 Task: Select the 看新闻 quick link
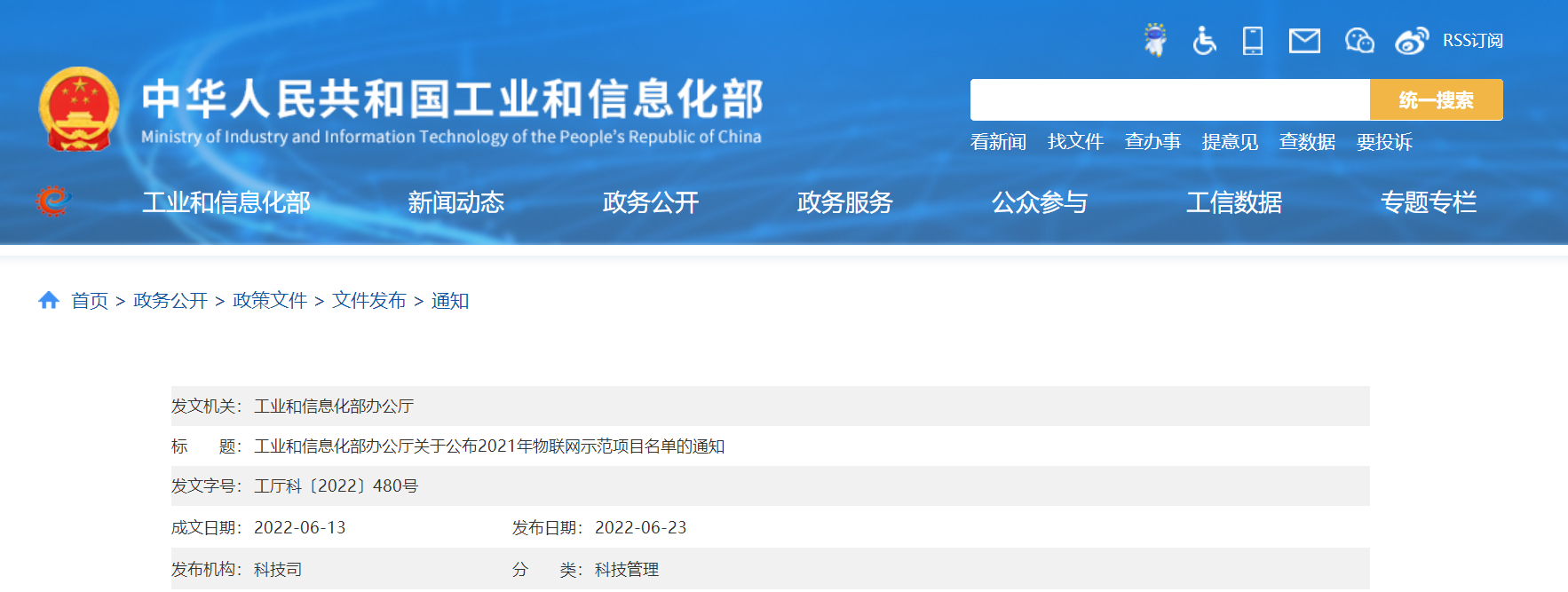click(998, 142)
